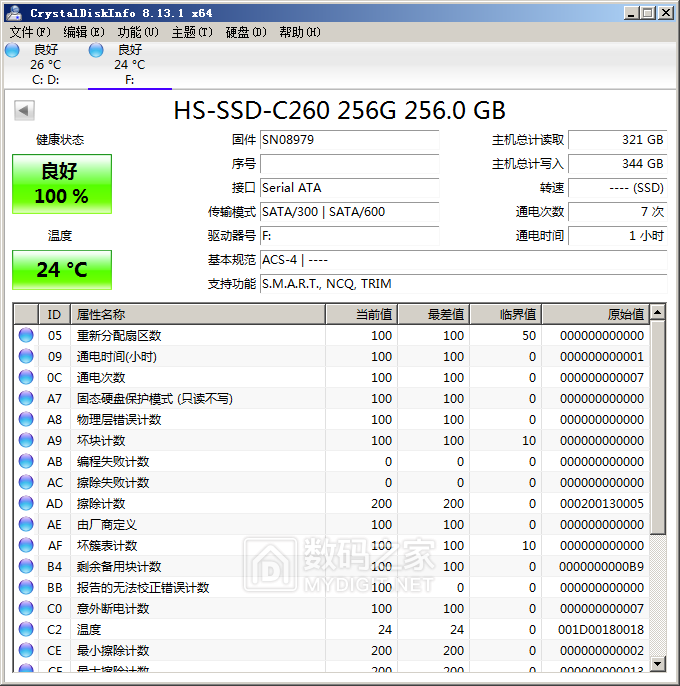Click the 24 °C temperature button

pos(62,270)
